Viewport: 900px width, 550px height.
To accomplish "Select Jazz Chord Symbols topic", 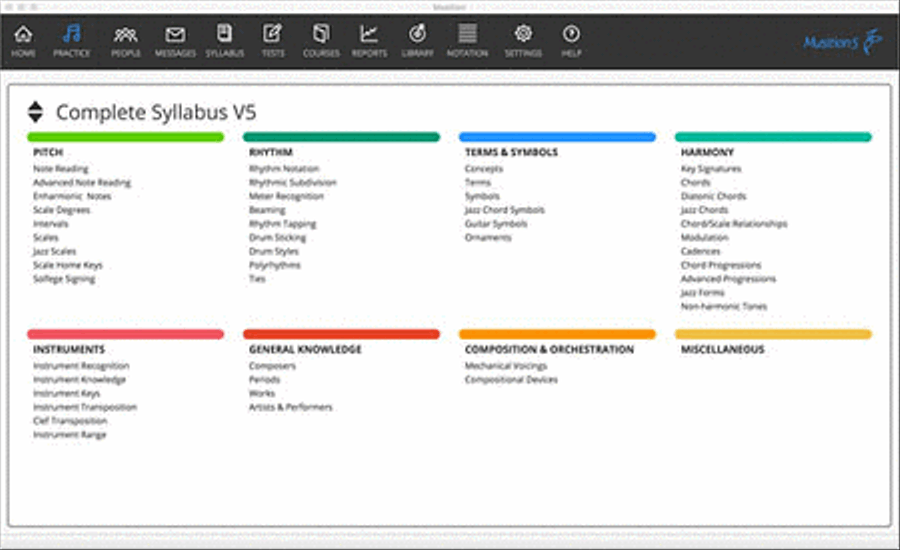I will 505,210.
